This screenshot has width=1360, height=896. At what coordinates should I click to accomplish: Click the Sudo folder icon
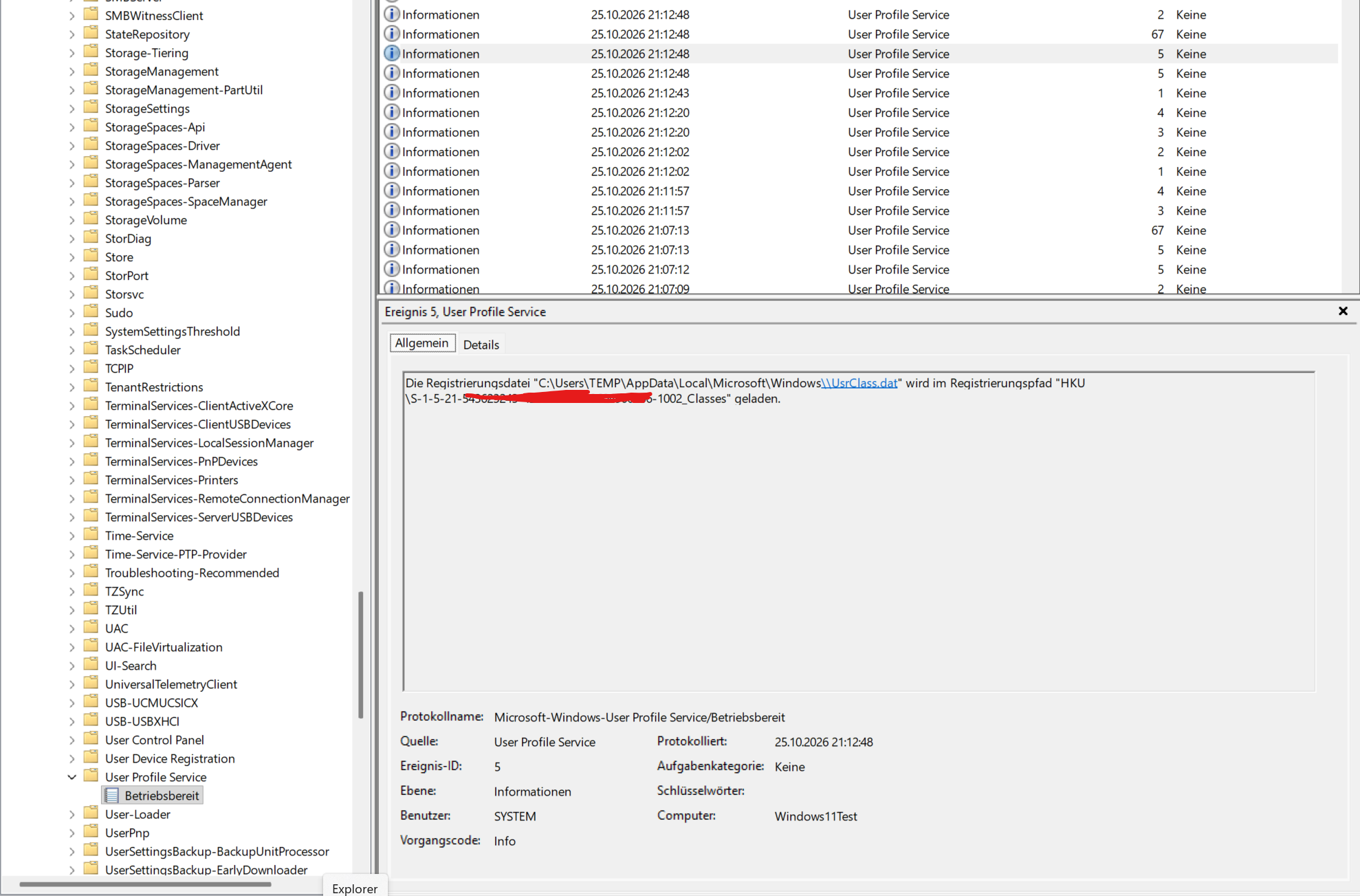(91, 312)
